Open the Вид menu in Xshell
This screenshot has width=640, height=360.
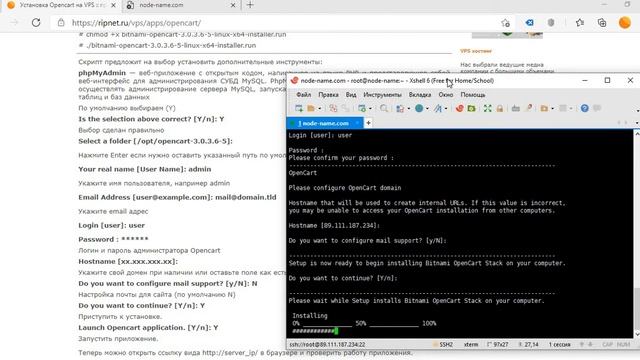tap(351, 95)
